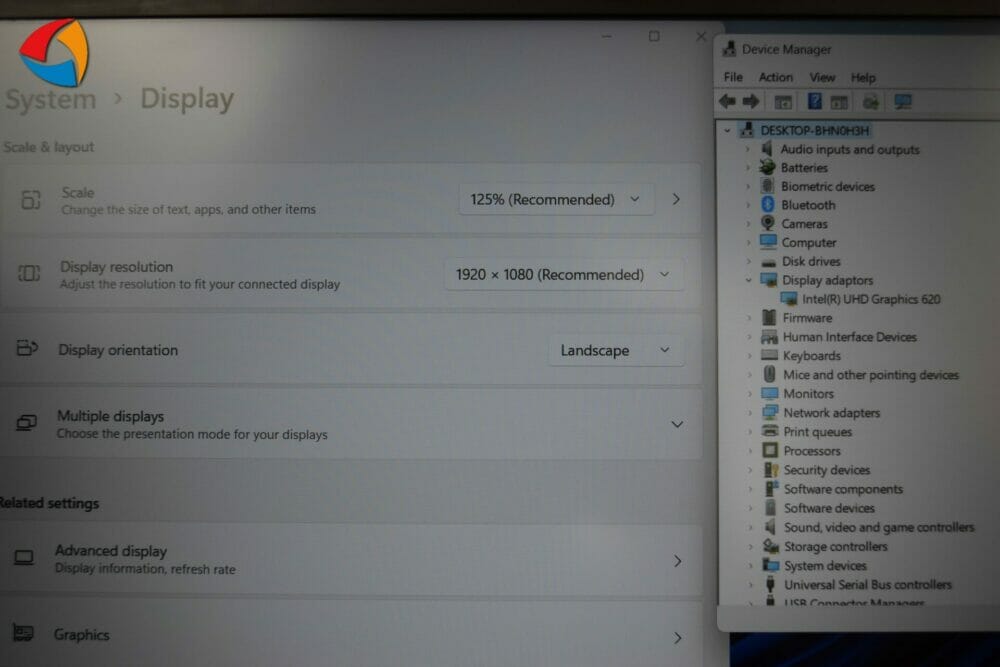Expand the Monitors tree node

[750, 393]
